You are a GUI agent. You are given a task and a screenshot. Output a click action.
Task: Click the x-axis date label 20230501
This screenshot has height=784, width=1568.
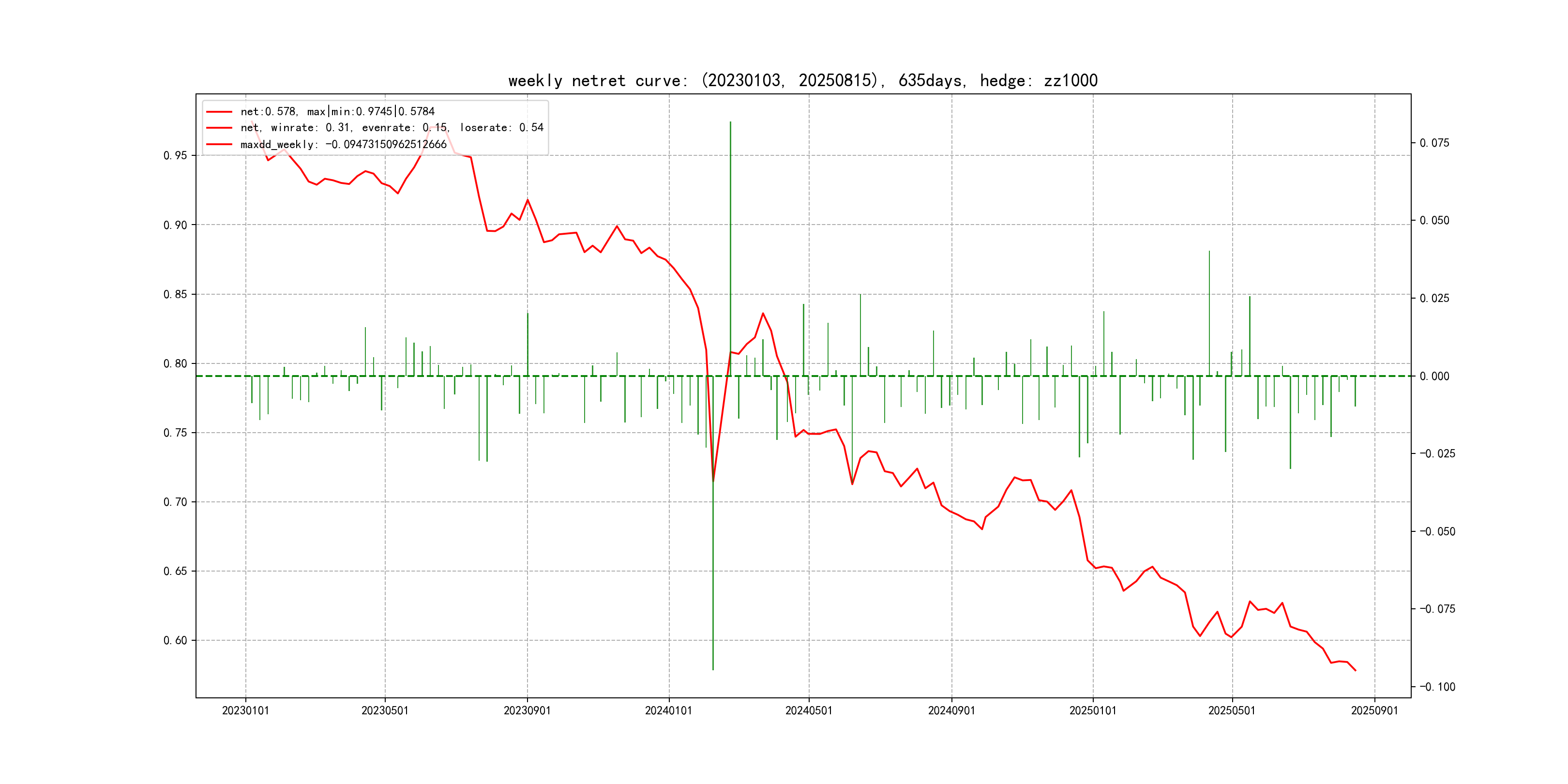(385, 711)
